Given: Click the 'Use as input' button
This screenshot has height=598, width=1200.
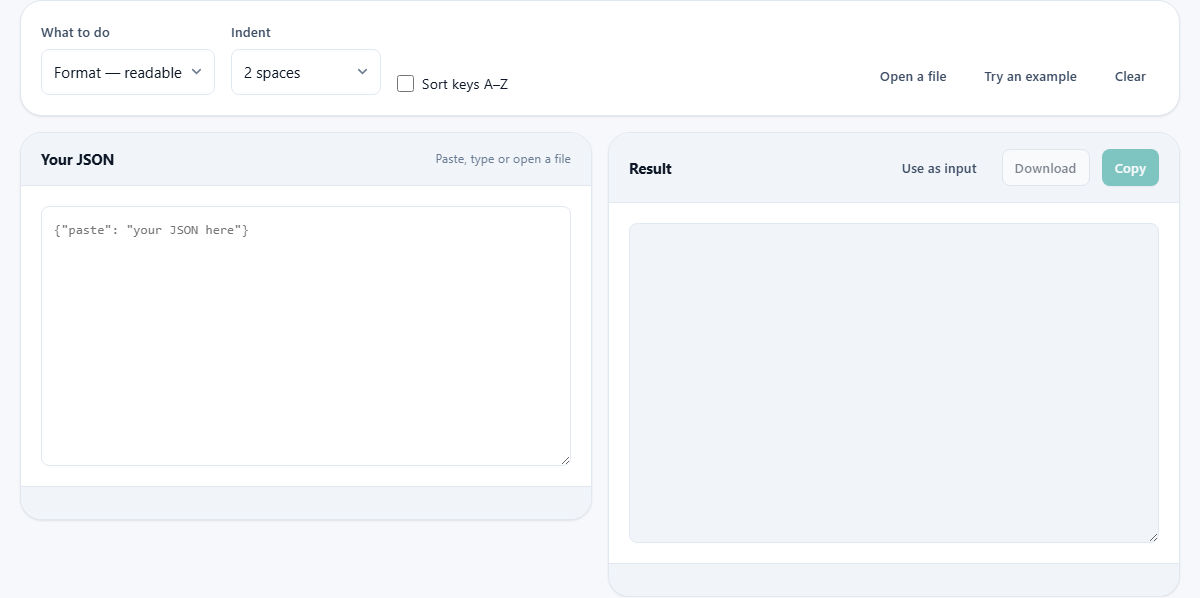Looking at the screenshot, I should pos(939,168).
